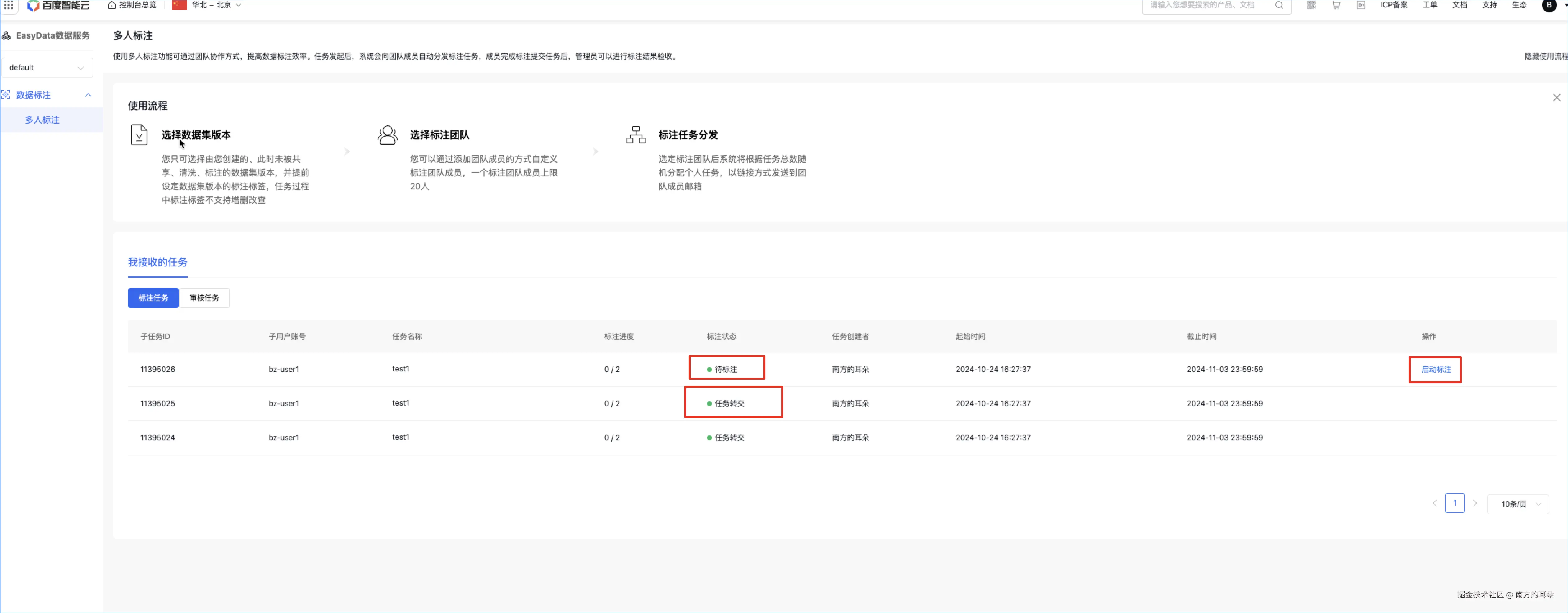This screenshot has width=1568, height=613.
Task: Click the 截止时间 column header
Action: [x=1201, y=337]
